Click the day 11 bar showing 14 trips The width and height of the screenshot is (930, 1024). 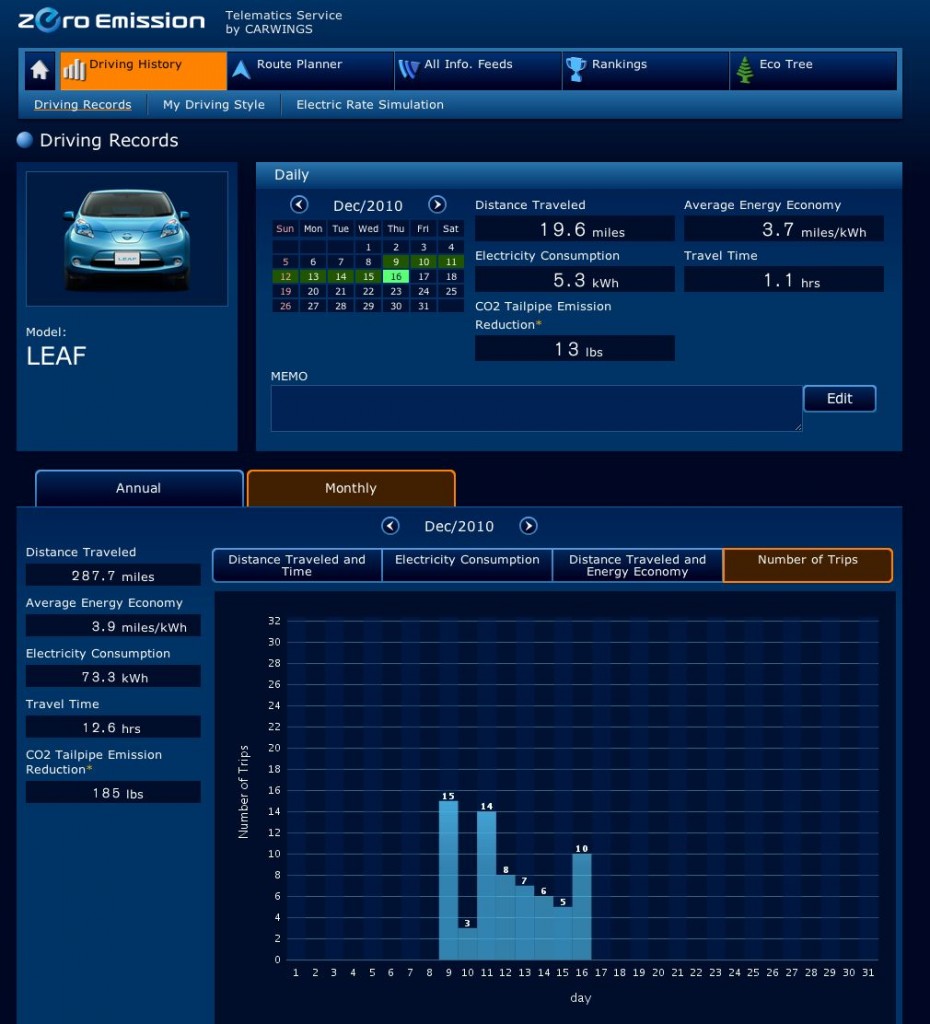[x=487, y=886]
